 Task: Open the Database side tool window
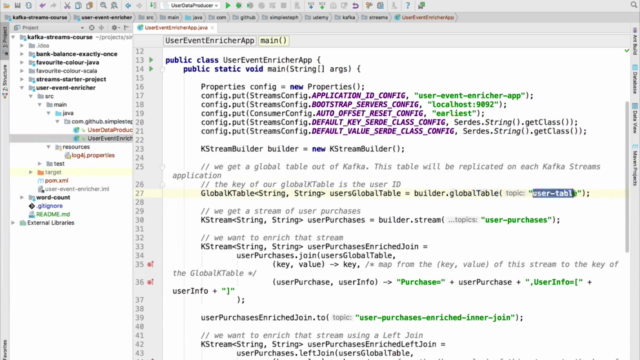click(635, 78)
